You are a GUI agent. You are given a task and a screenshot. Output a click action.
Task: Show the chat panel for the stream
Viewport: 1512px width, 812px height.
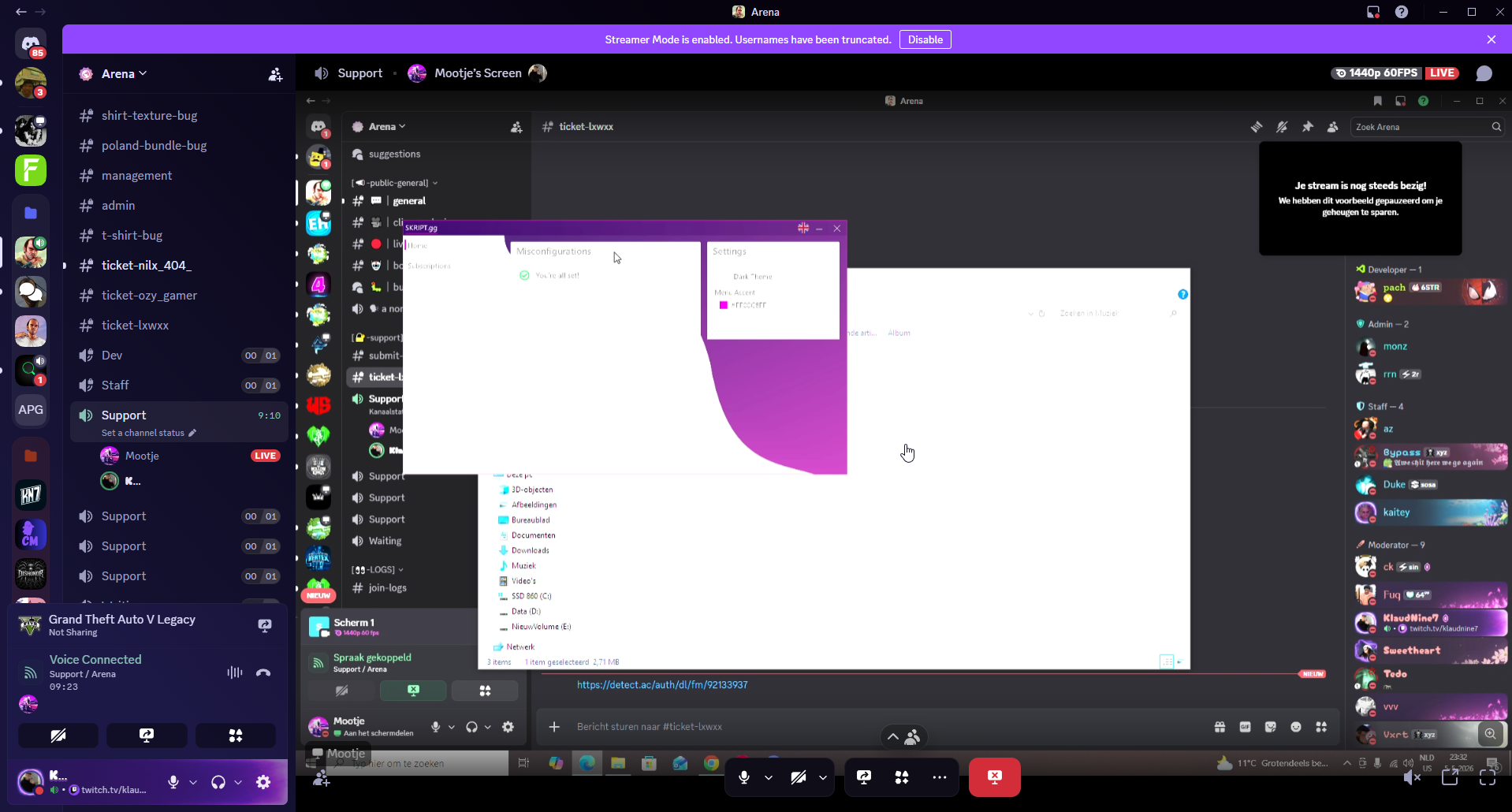pos(1484,73)
